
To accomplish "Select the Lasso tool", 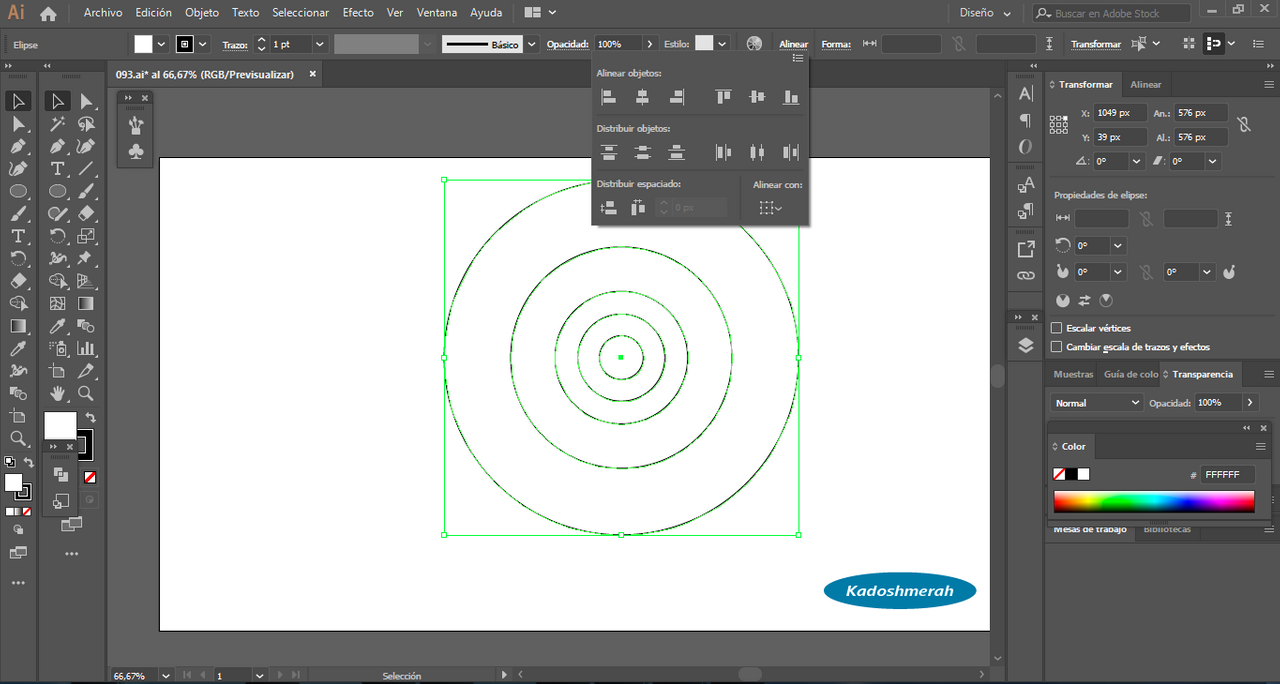I will point(87,124).
